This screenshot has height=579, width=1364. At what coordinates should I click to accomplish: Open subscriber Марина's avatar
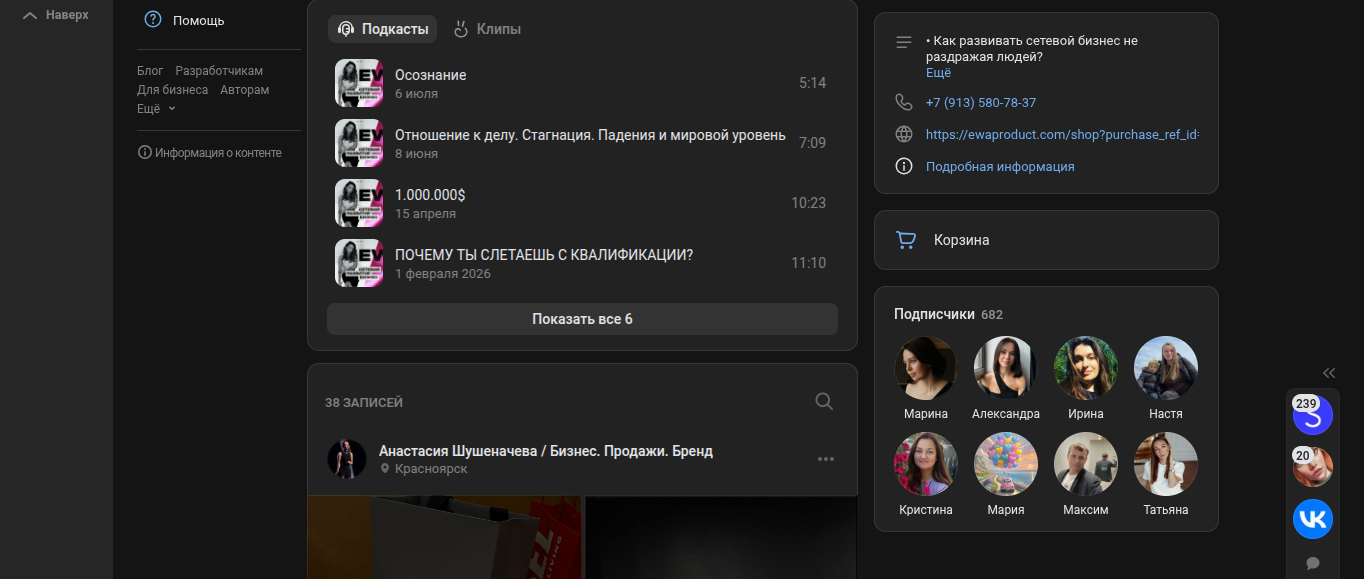926,368
